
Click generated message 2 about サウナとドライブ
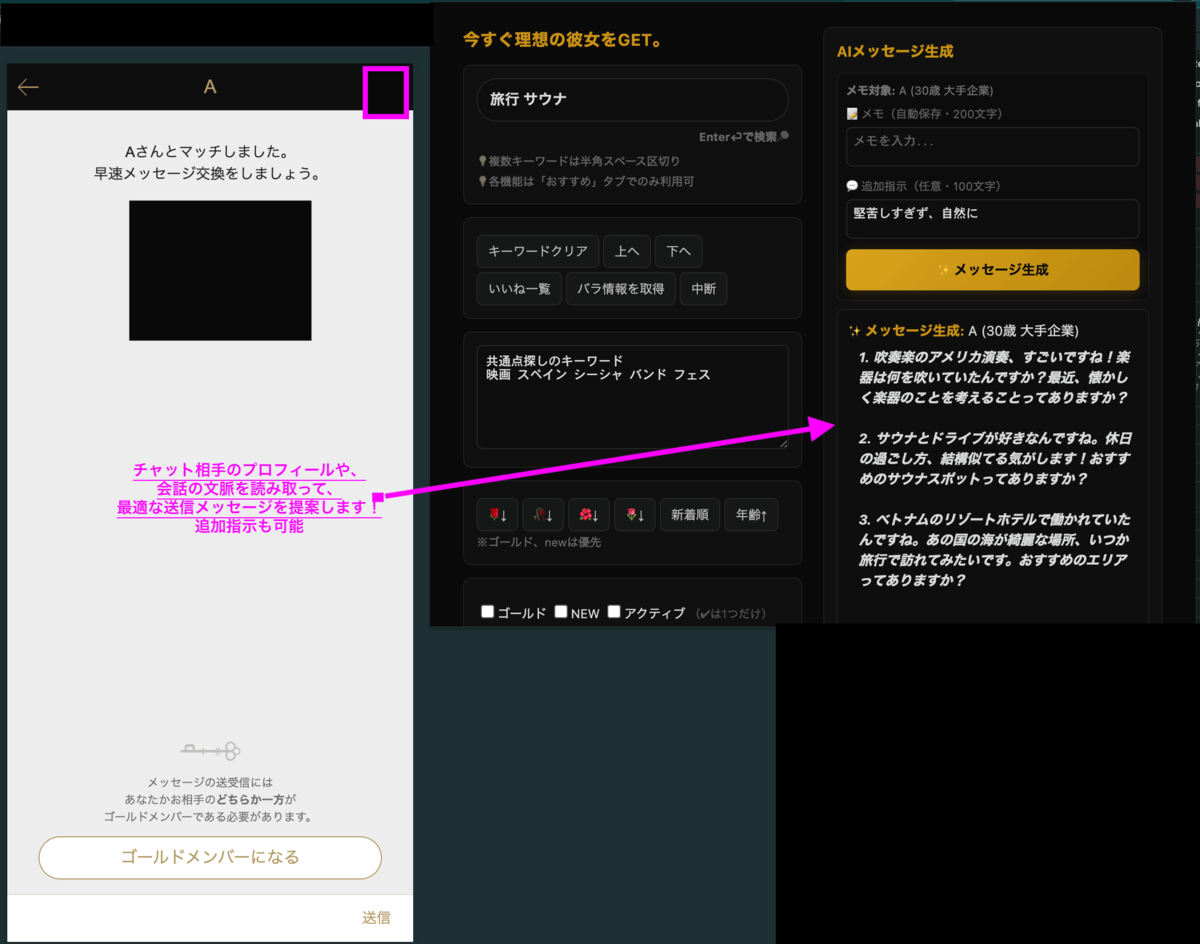point(993,459)
